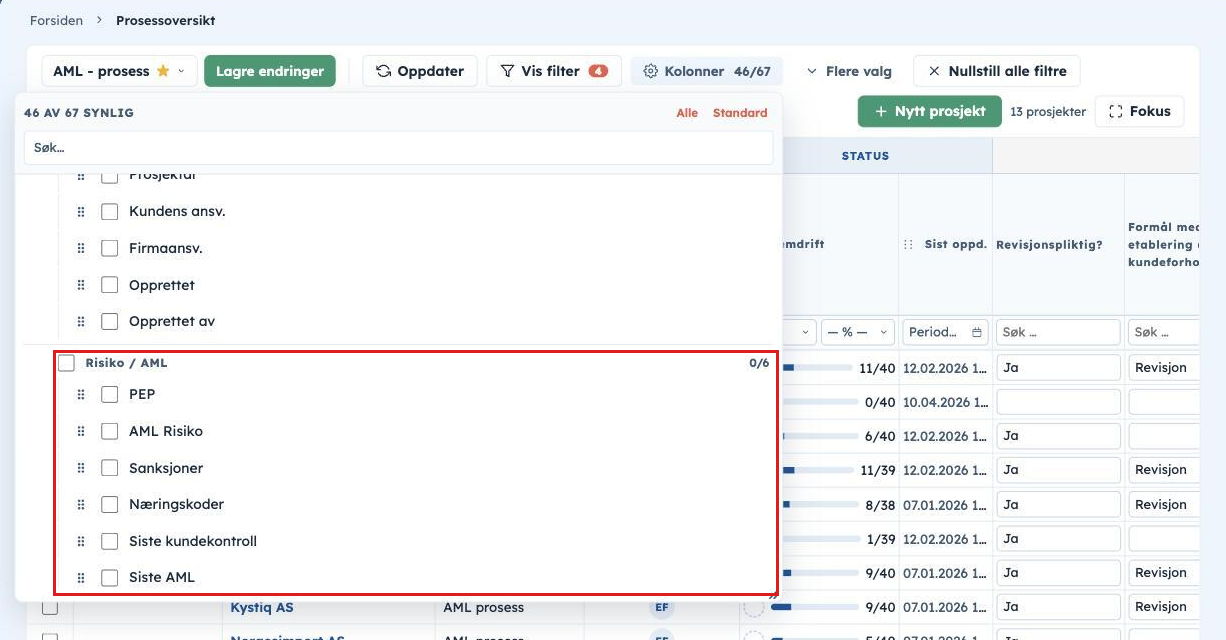The image size is (1226, 640).
Task: Expand the Flere valg menu
Action: (848, 71)
